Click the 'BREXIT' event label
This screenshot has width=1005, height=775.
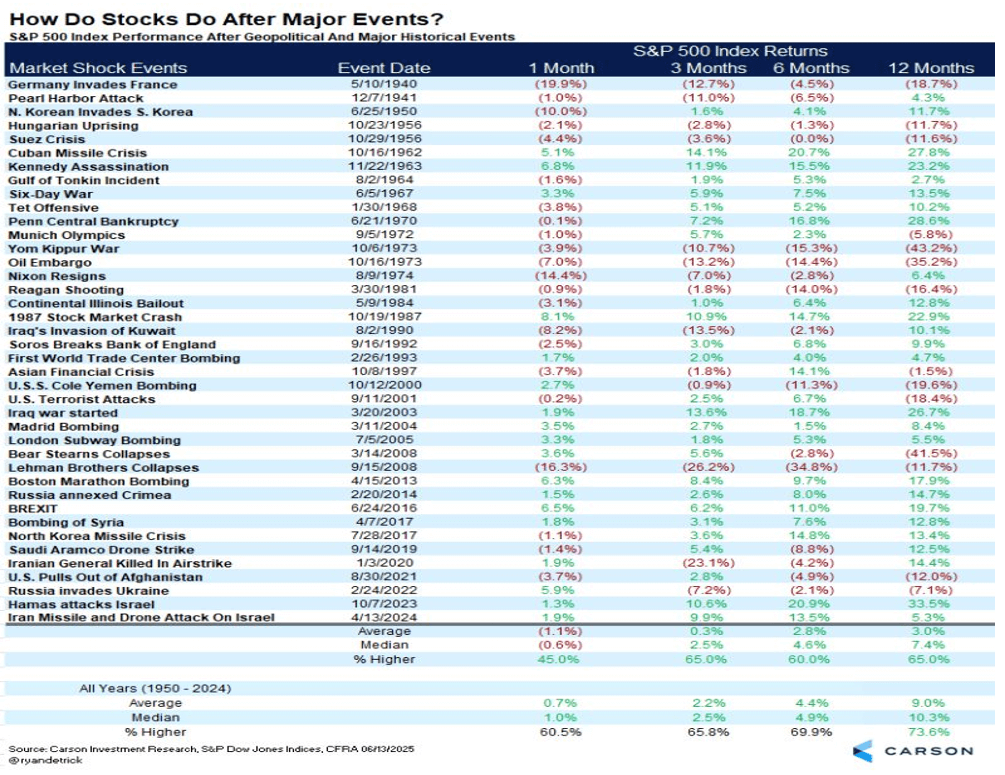33,509
